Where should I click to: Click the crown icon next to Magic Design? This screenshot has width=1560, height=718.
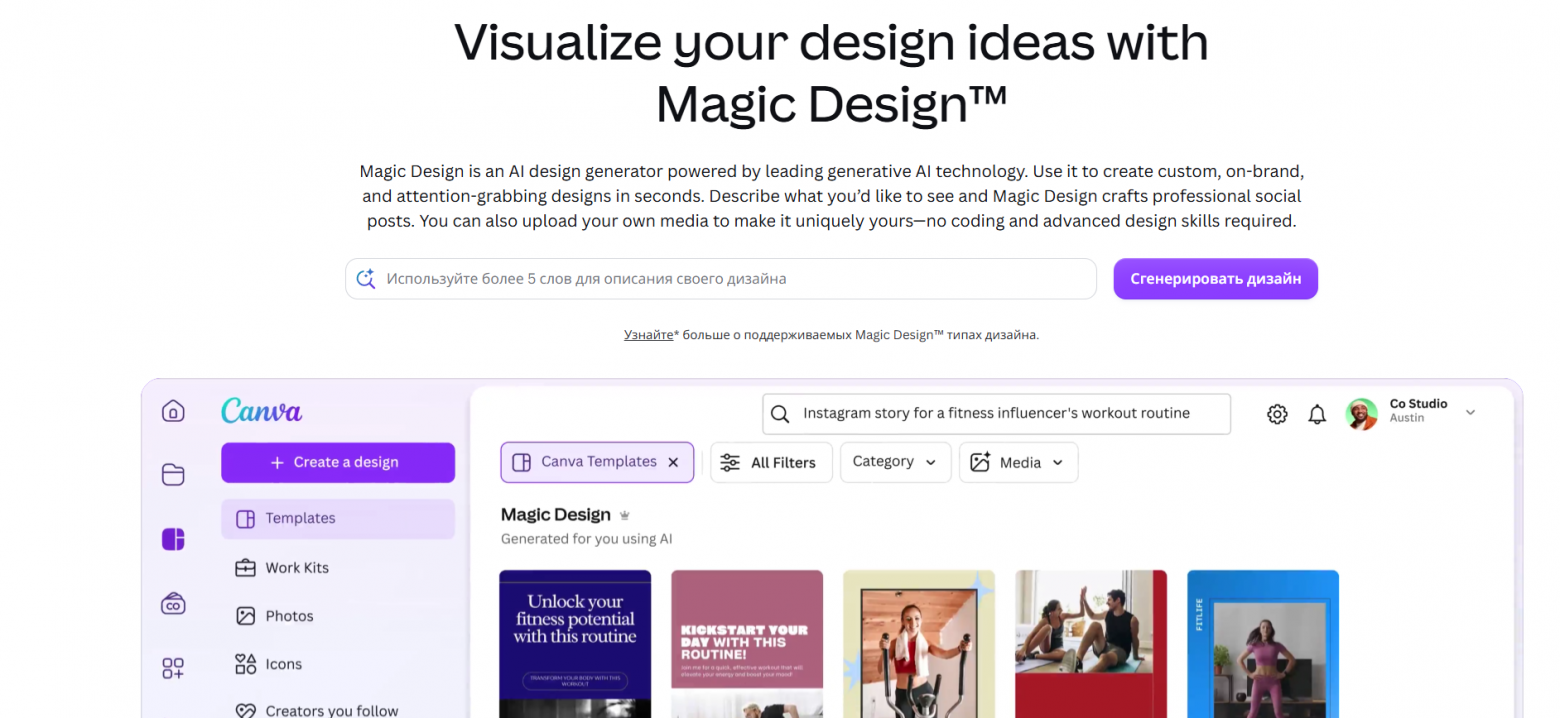[625, 516]
